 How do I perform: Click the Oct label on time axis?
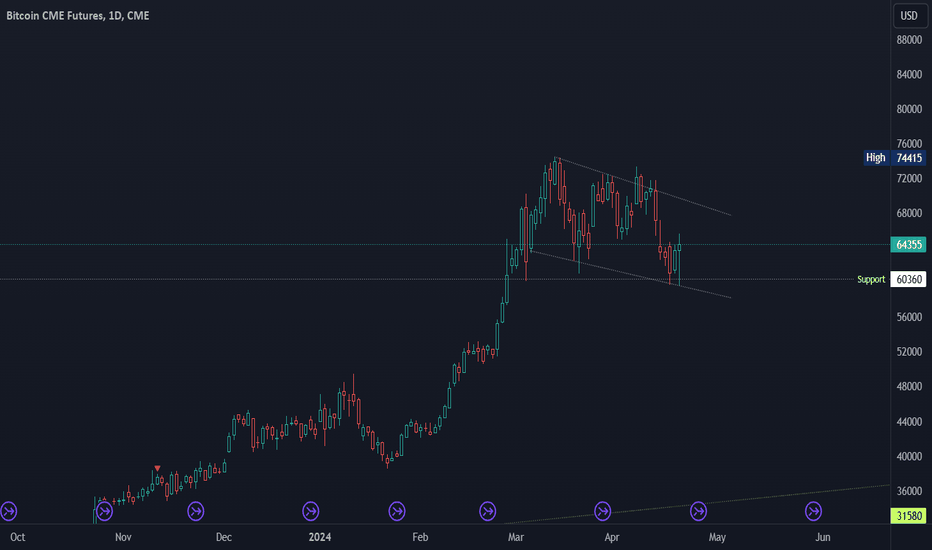[x=17, y=537]
